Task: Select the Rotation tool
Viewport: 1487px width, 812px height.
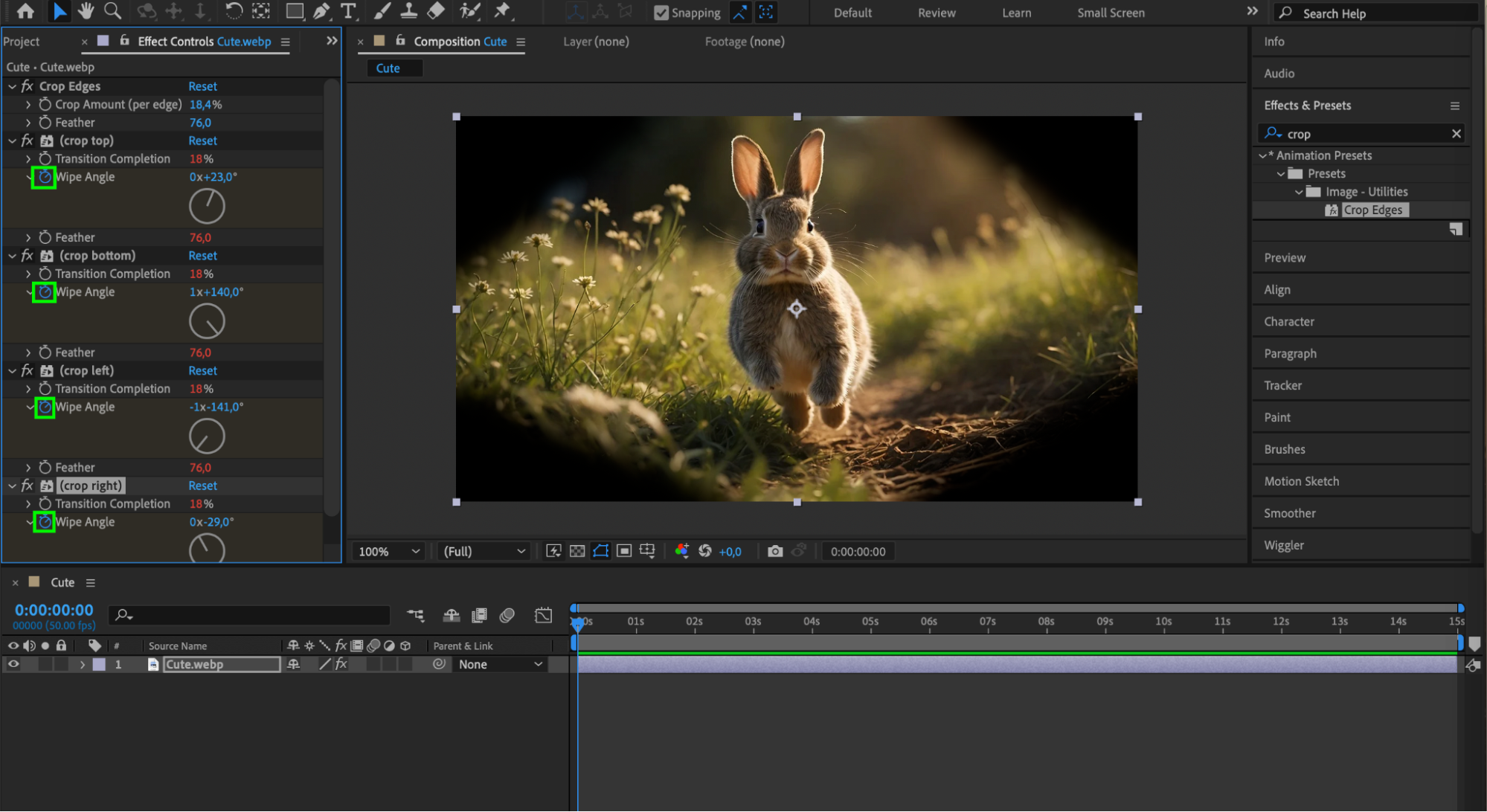Action: (x=234, y=11)
